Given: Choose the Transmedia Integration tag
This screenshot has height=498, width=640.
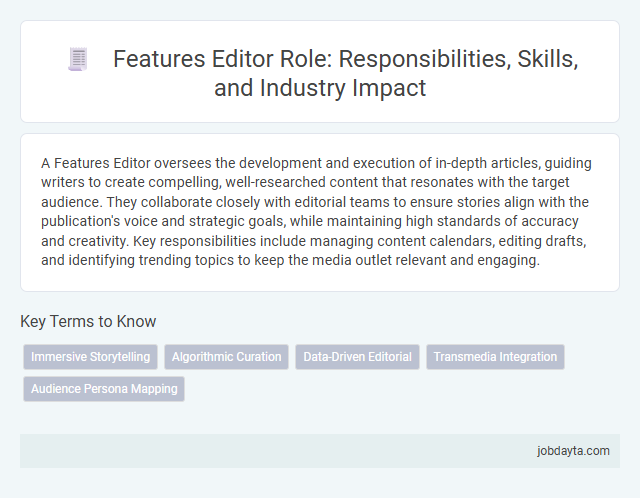Looking at the screenshot, I should coord(495,357).
